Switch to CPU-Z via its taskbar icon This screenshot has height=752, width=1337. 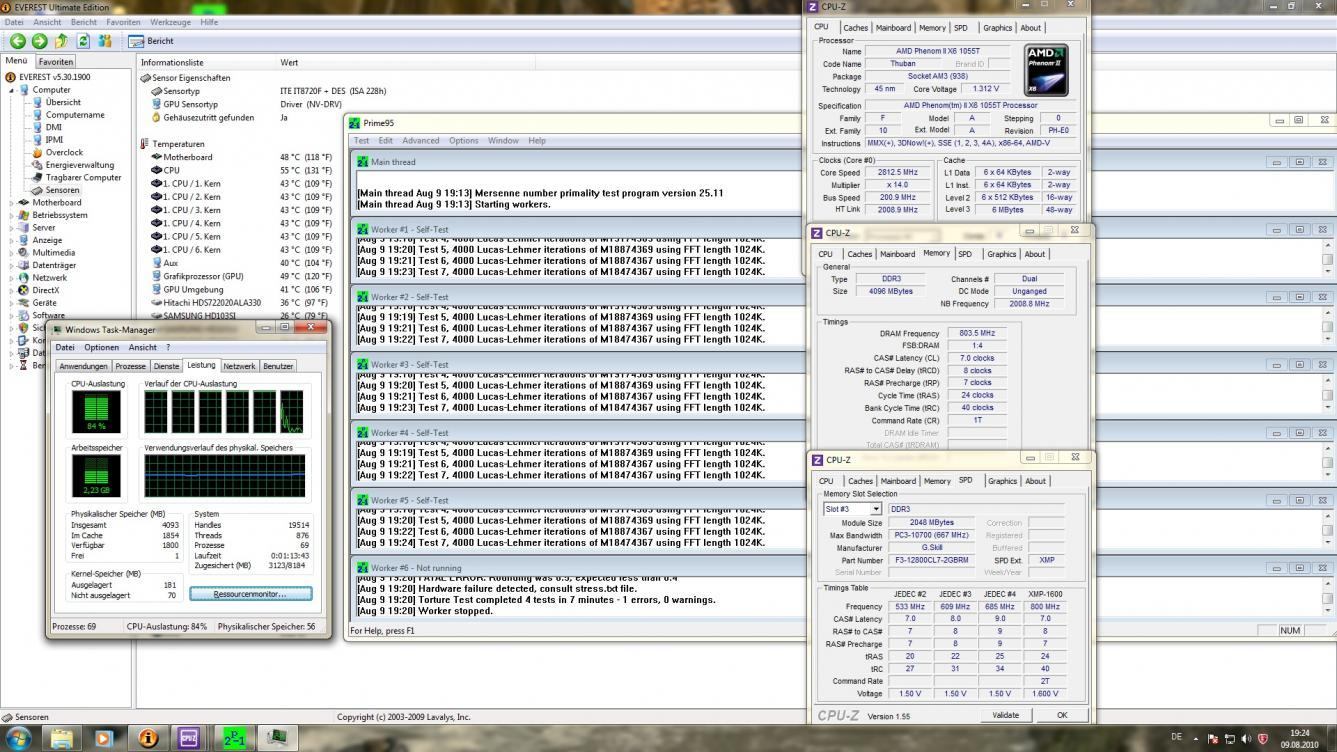[x=190, y=738]
